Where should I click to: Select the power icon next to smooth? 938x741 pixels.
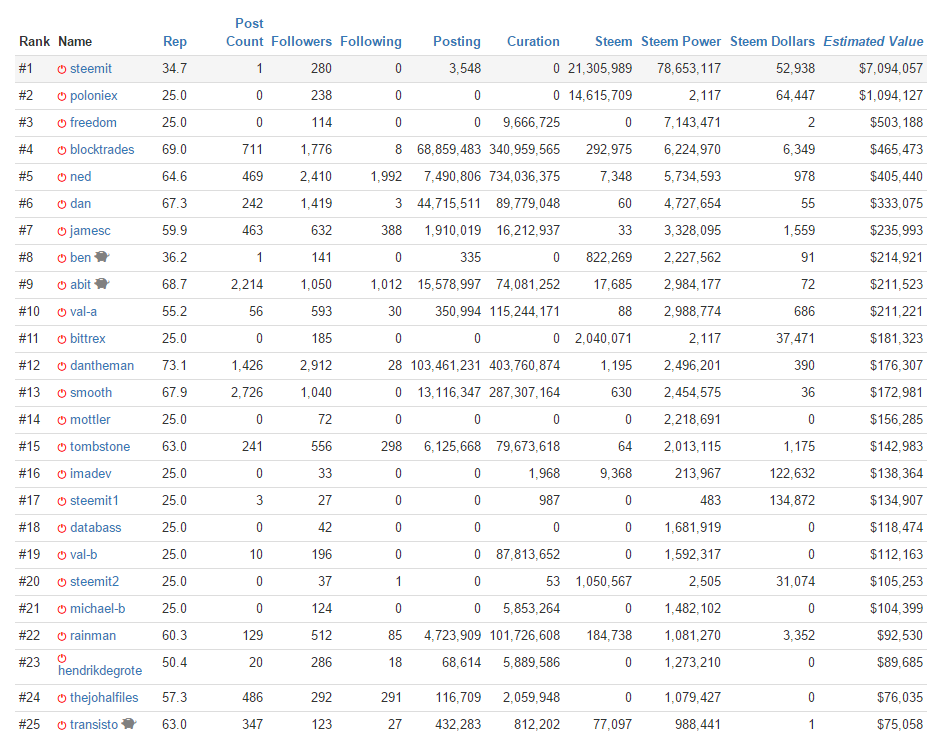tap(62, 393)
